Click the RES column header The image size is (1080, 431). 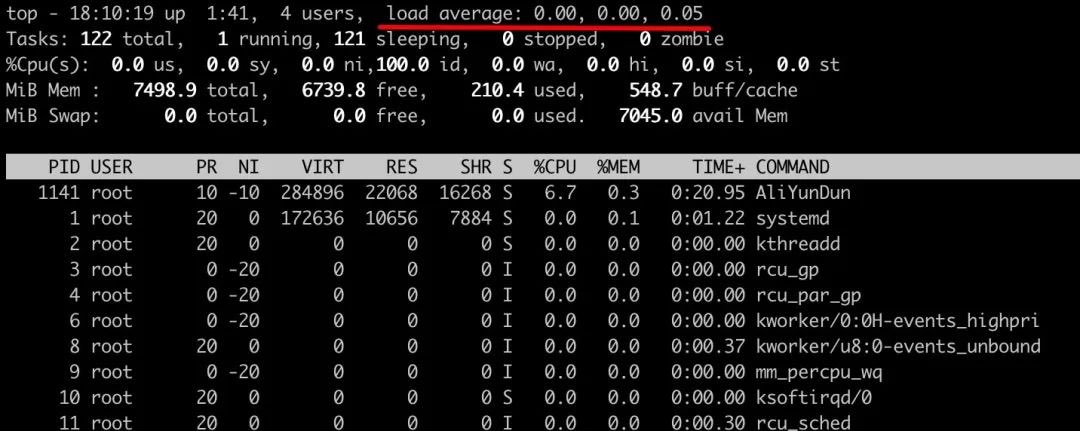click(x=402, y=167)
